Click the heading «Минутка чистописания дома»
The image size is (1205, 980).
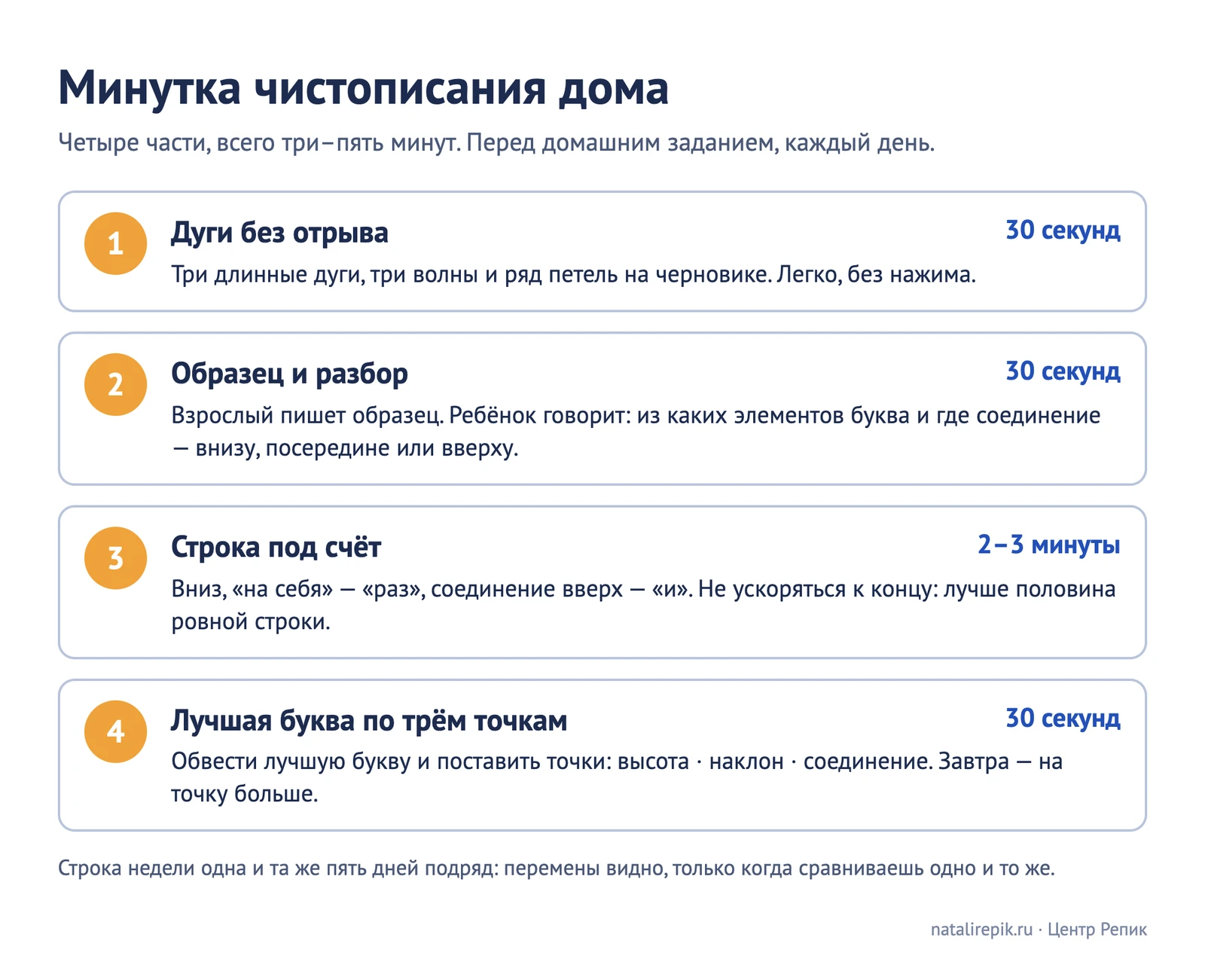click(x=363, y=88)
